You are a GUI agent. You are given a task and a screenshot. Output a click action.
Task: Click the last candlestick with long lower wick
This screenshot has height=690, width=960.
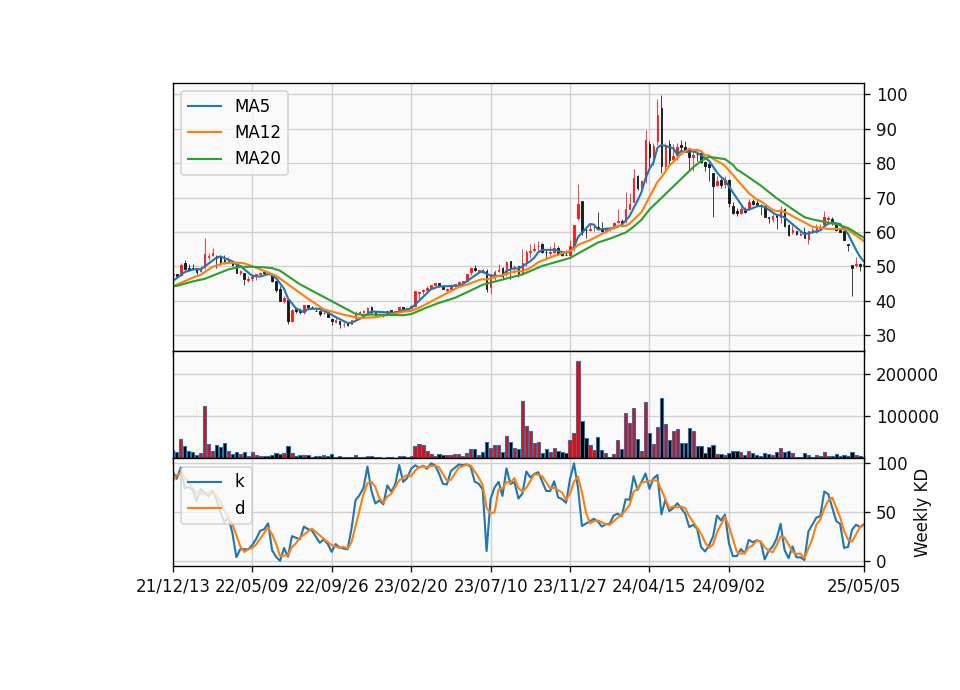[852, 280]
